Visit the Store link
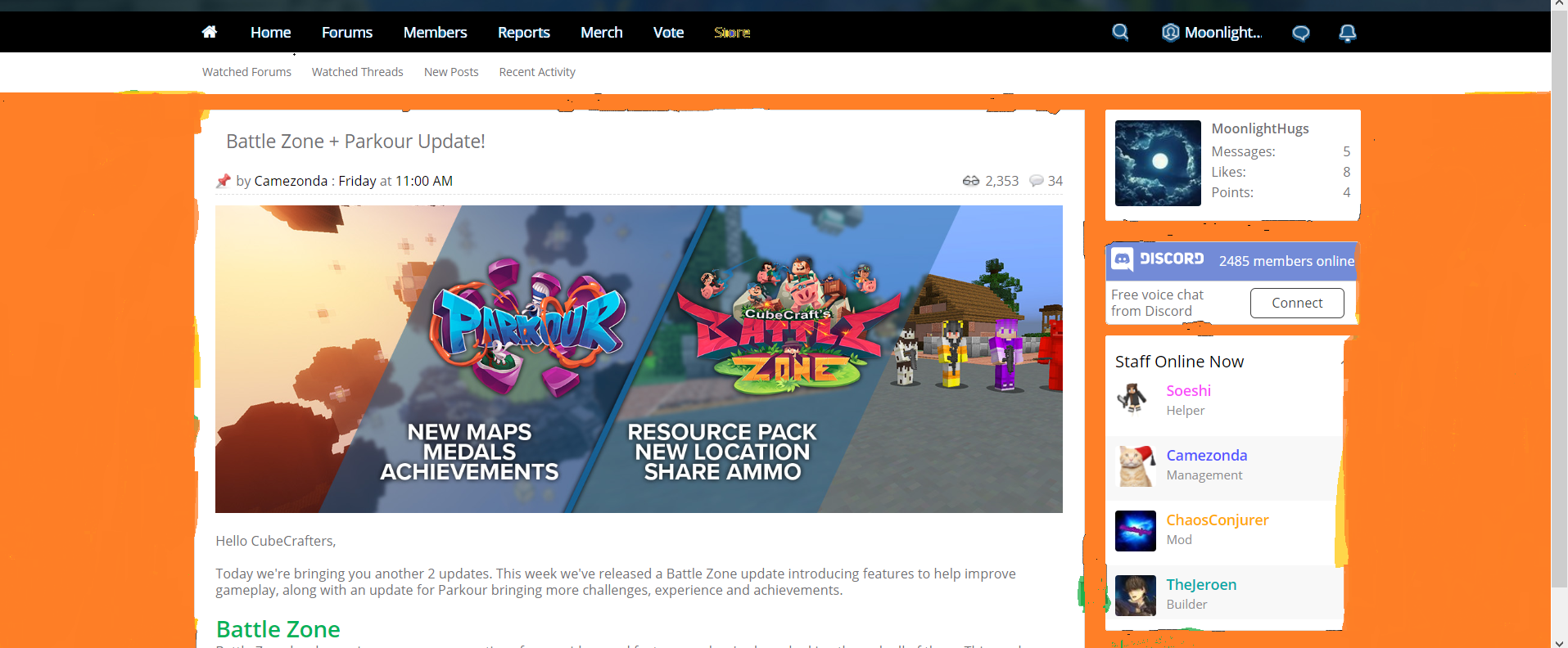 (x=732, y=33)
